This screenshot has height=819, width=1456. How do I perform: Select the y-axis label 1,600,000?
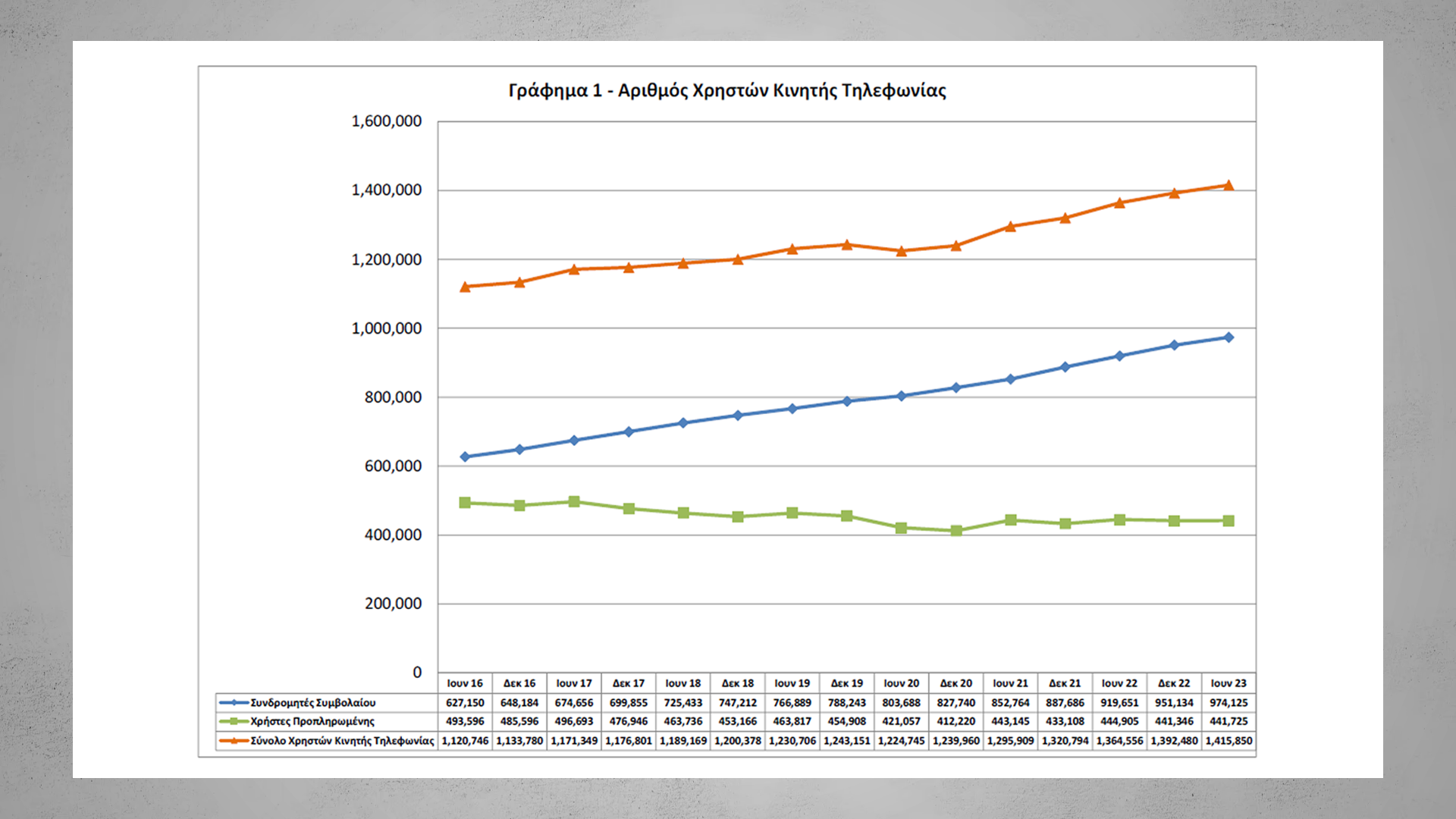[x=387, y=121]
